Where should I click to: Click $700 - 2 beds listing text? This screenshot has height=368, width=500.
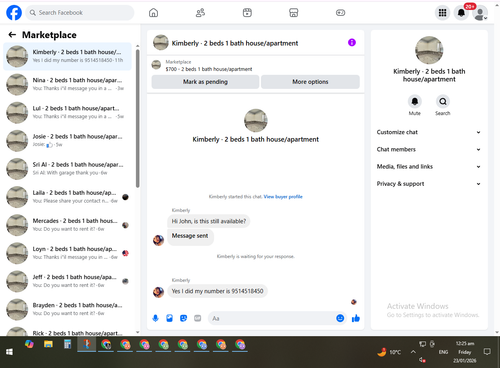(209, 69)
